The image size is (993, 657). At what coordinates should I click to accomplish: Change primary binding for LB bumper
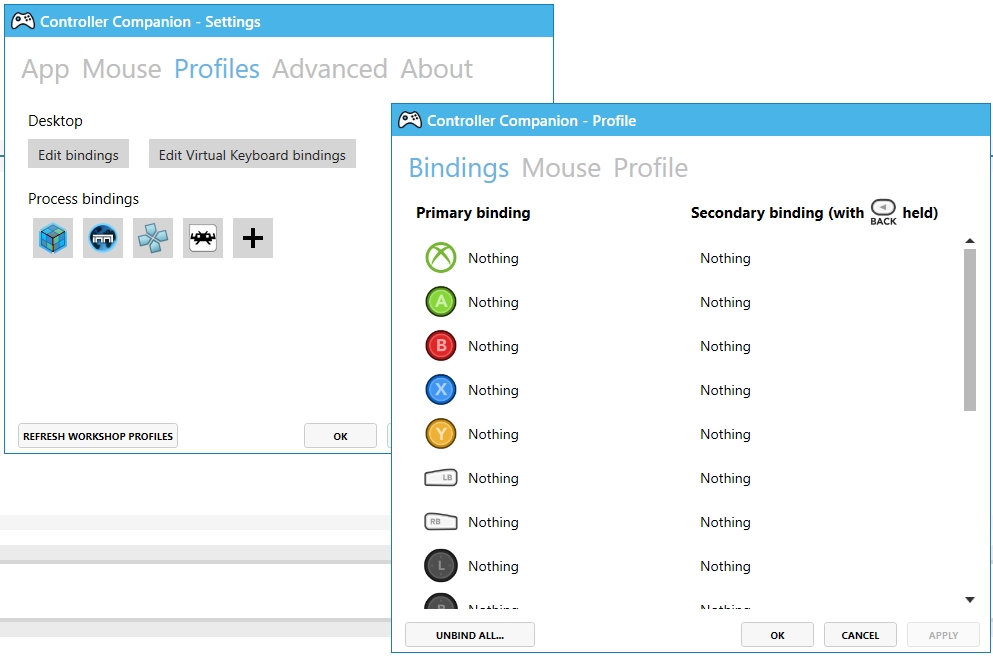pyautogui.click(x=493, y=478)
